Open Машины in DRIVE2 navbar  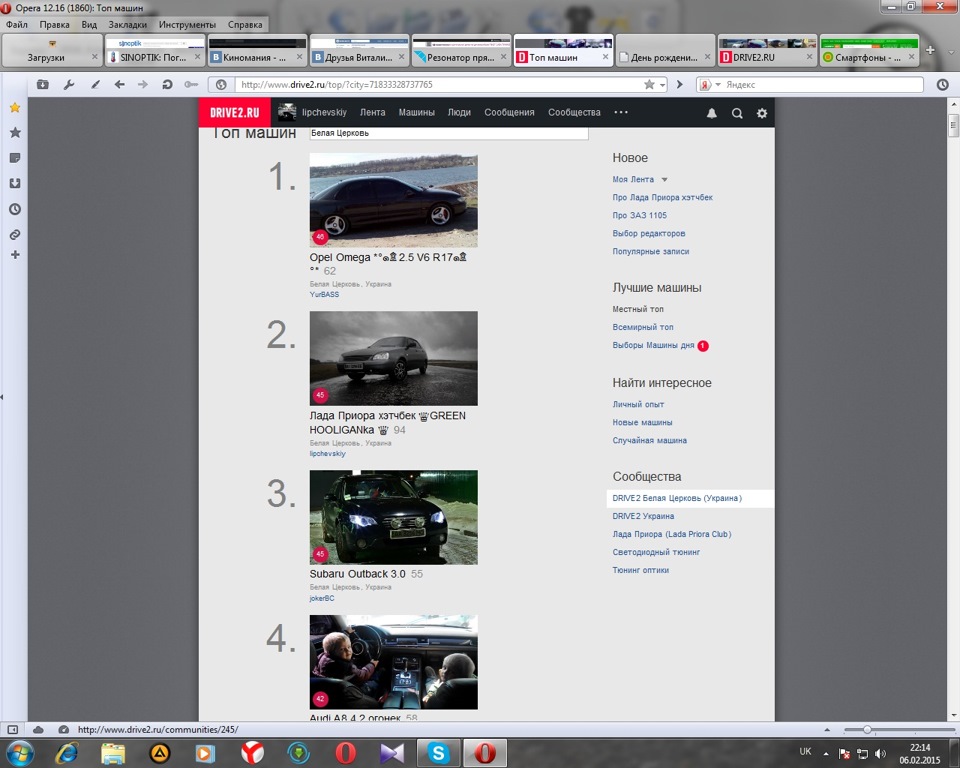coord(416,112)
